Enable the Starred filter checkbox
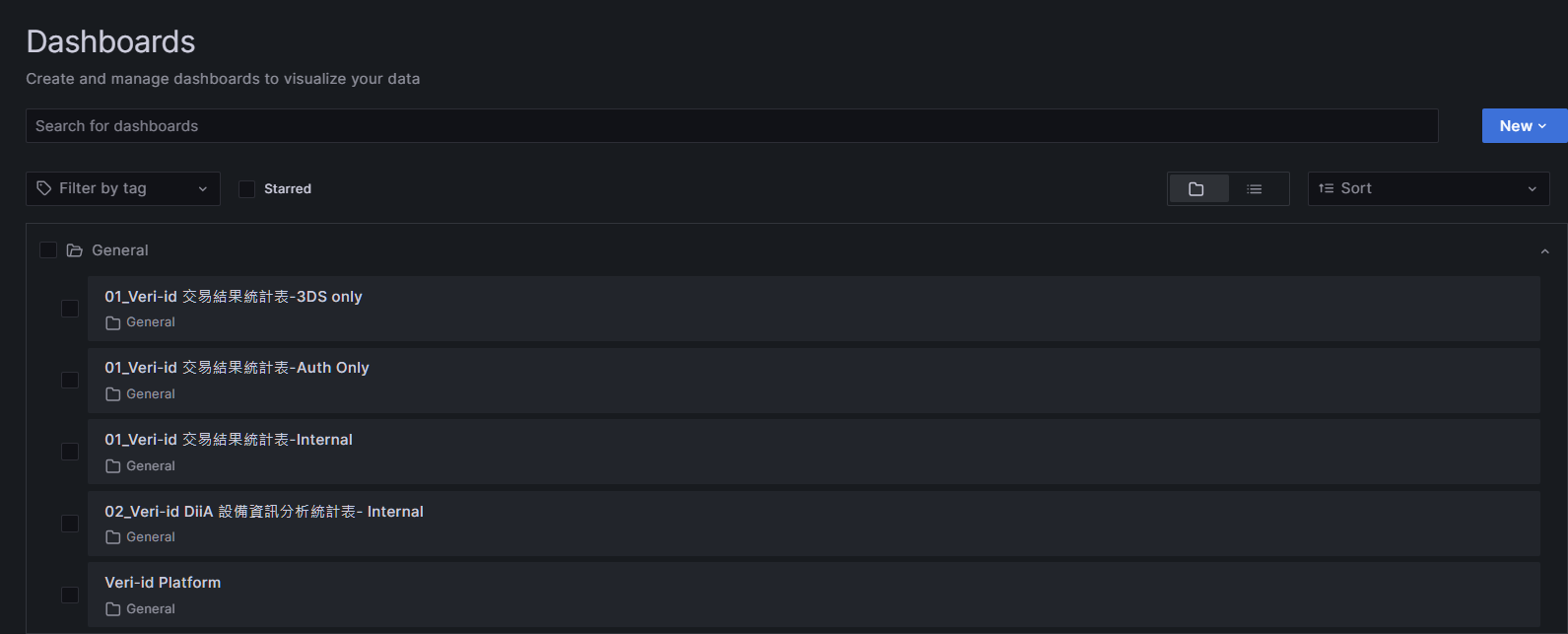The width and height of the screenshot is (1568, 634). click(x=247, y=189)
